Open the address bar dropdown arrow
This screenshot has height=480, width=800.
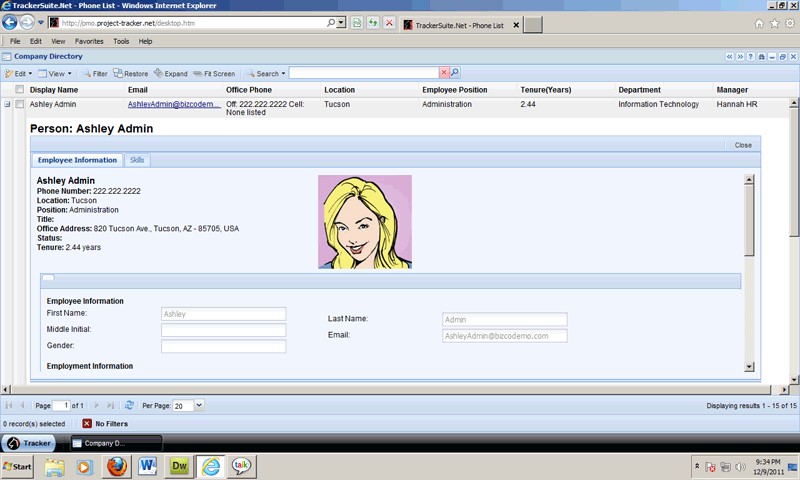[341, 23]
